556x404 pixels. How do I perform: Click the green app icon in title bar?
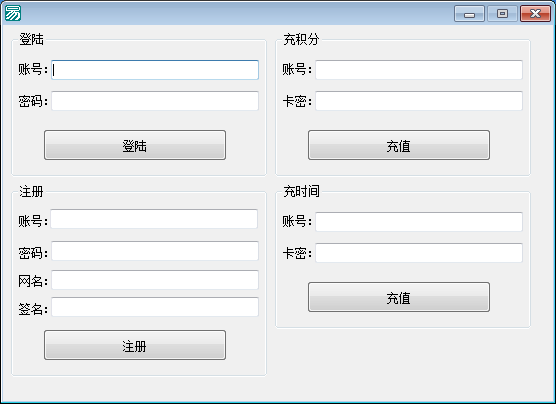(x=13, y=13)
